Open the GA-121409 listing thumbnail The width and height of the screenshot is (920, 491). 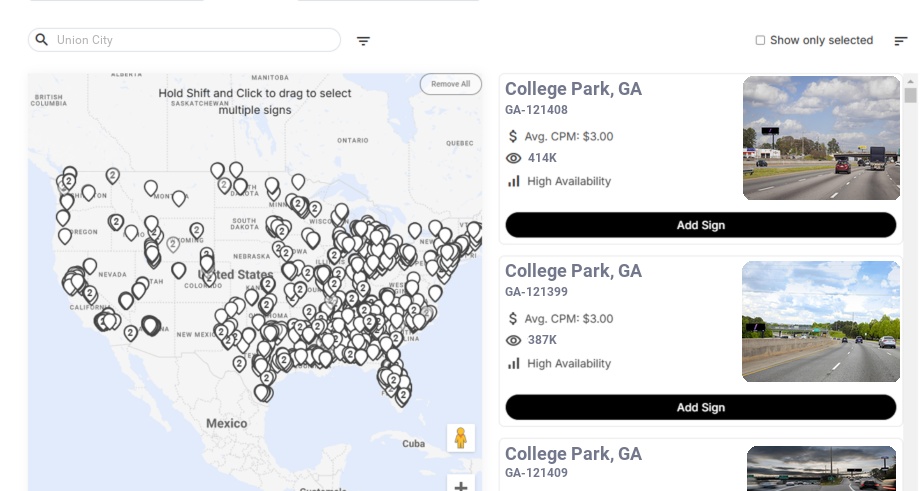tap(820, 468)
